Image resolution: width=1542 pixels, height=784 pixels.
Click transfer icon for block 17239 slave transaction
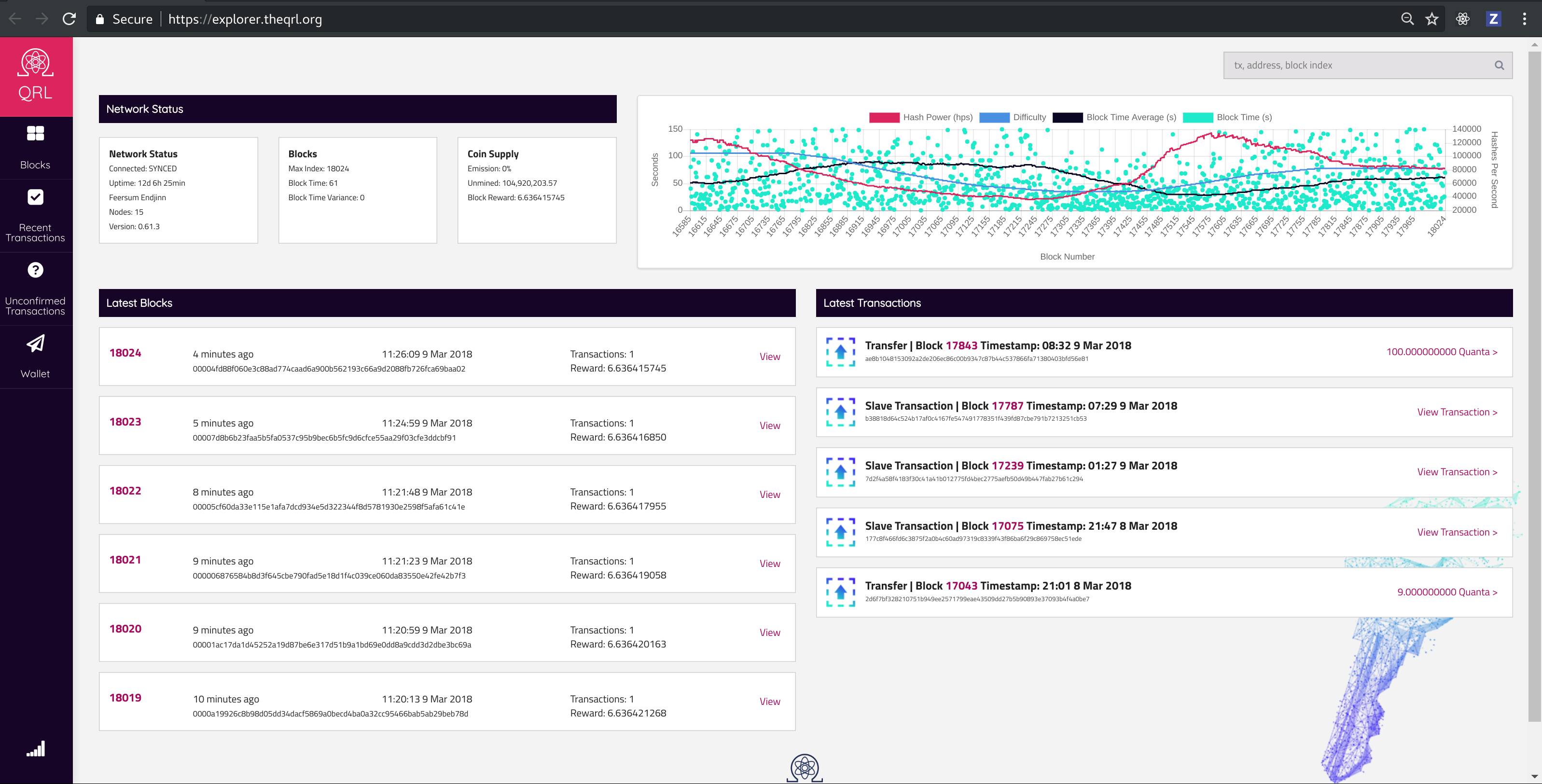[840, 471]
